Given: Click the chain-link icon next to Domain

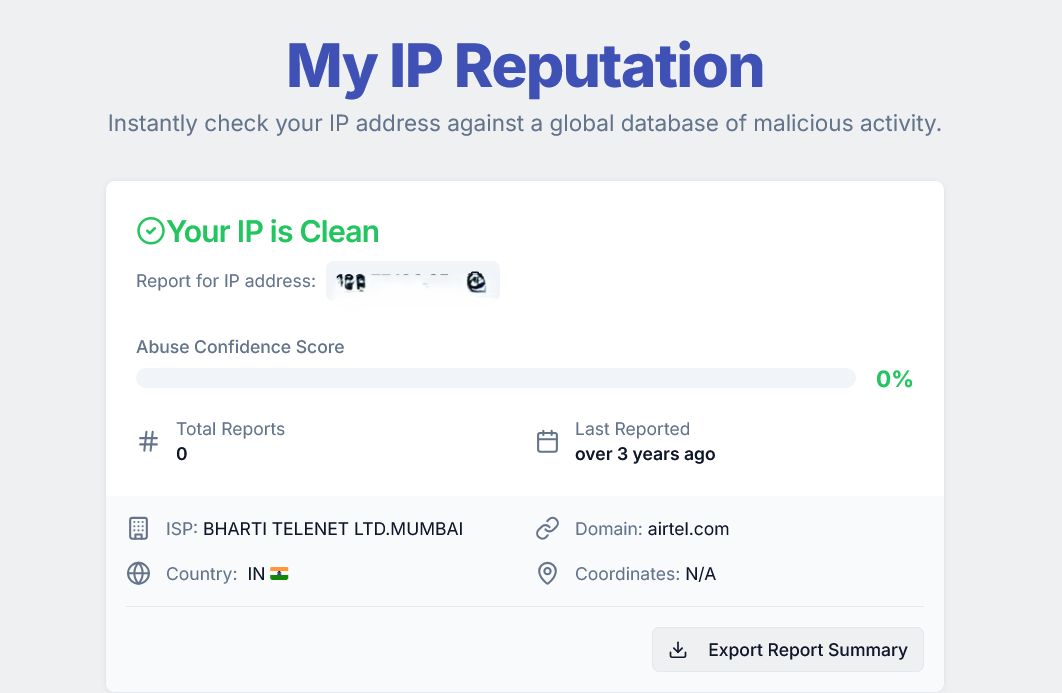Looking at the screenshot, I should (547, 528).
